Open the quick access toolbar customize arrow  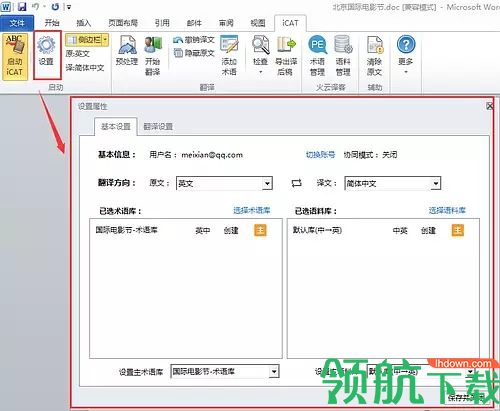tap(69, 7)
